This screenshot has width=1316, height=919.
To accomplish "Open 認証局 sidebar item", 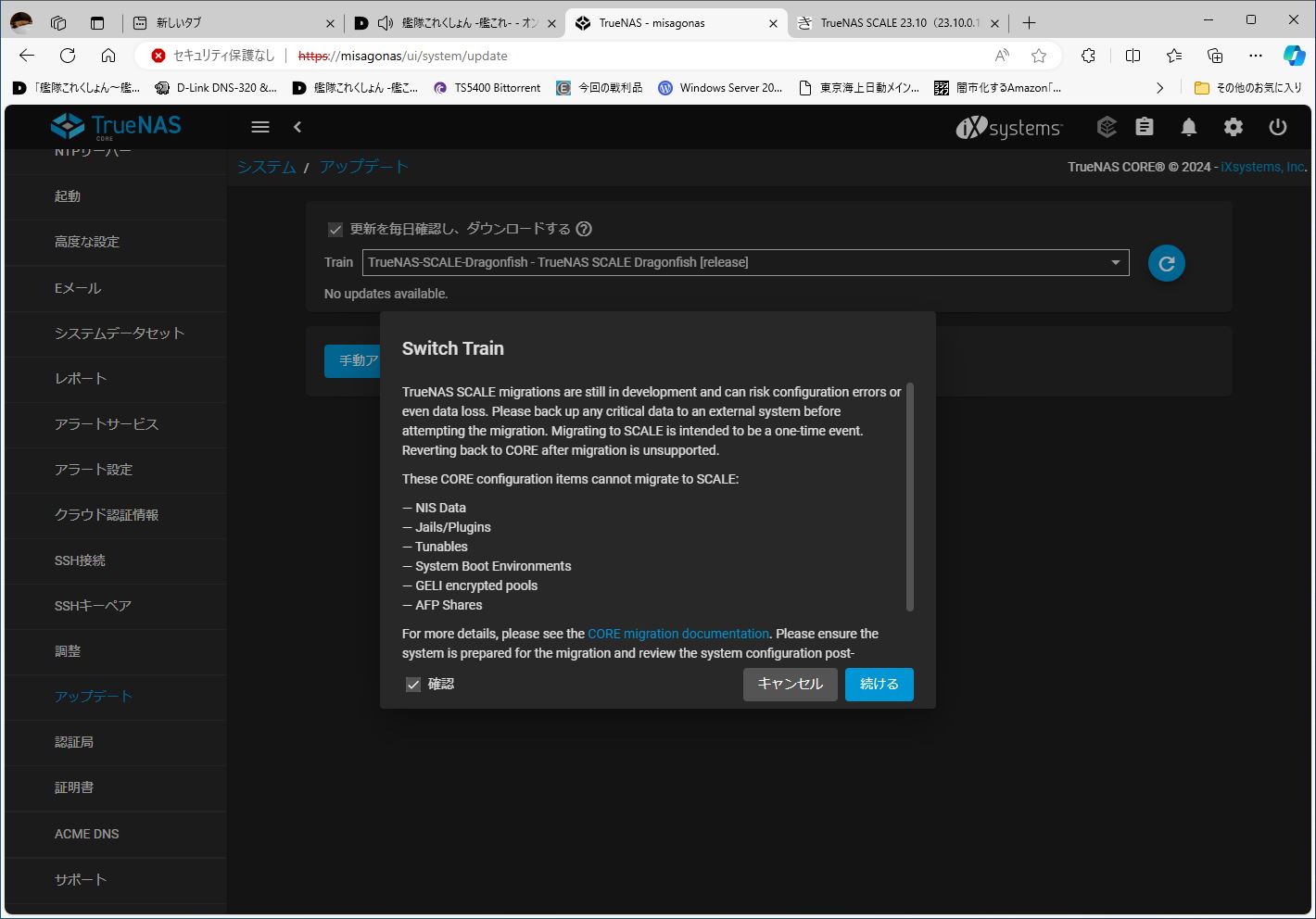I will [116, 742].
